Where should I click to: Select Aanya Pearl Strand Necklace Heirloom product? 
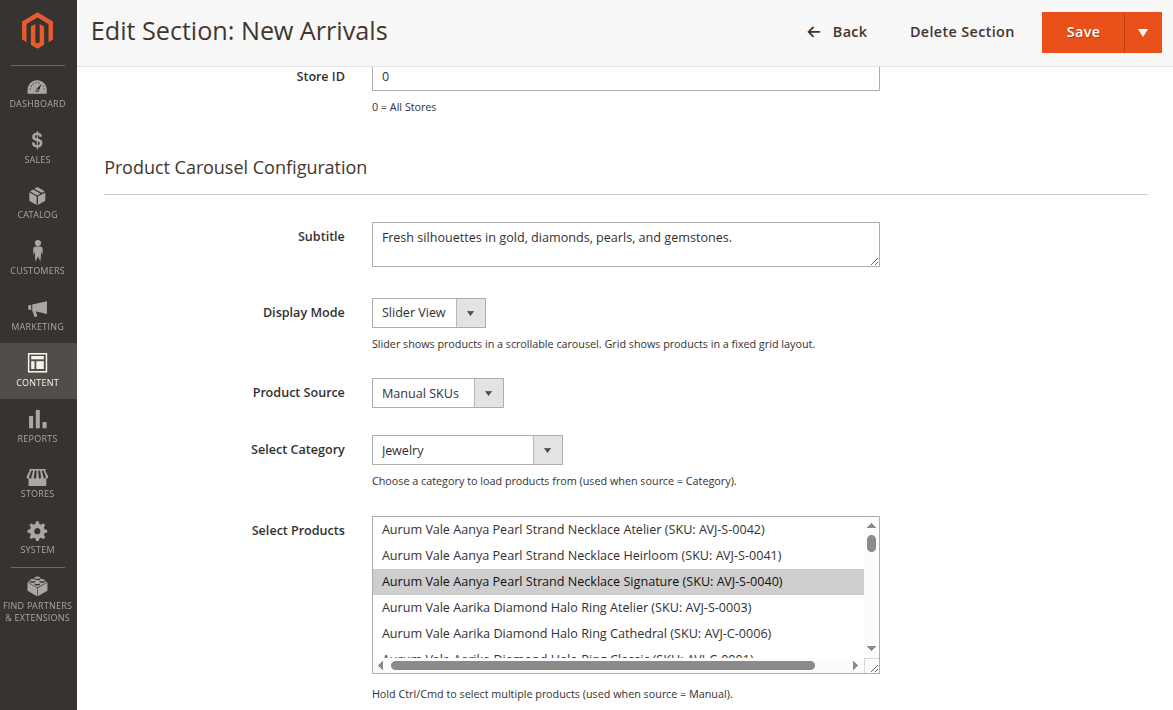point(618,556)
